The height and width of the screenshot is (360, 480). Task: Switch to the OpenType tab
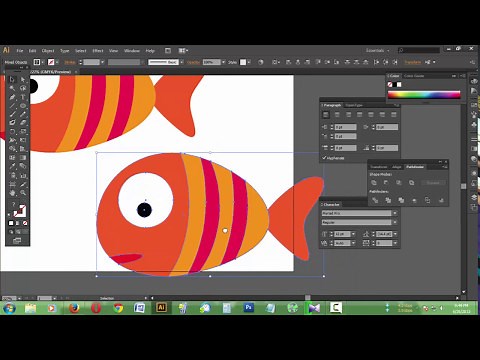pyautogui.click(x=354, y=105)
